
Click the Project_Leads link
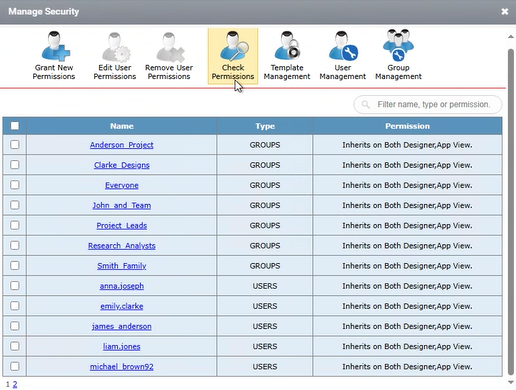point(122,226)
